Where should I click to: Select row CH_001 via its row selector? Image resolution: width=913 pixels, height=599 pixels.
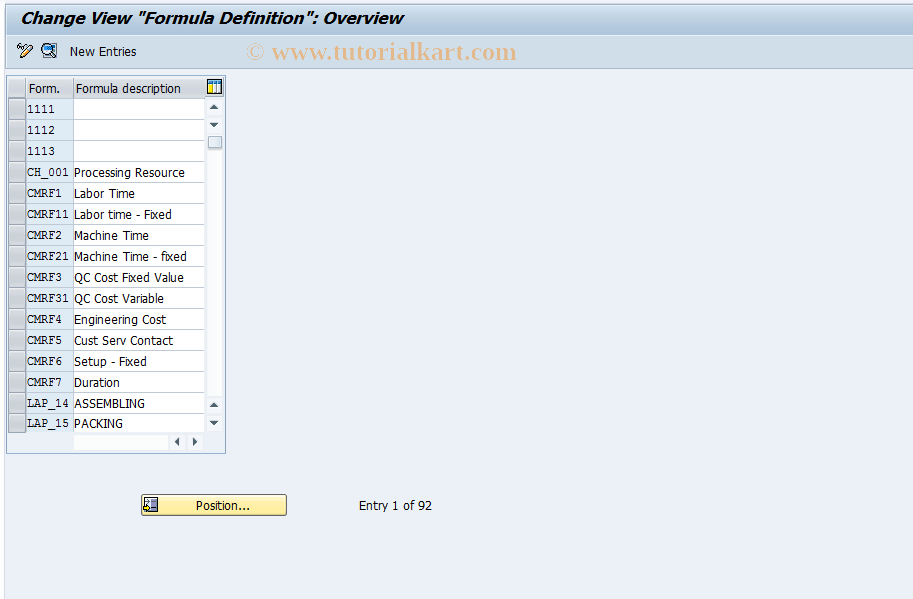click(x=17, y=172)
